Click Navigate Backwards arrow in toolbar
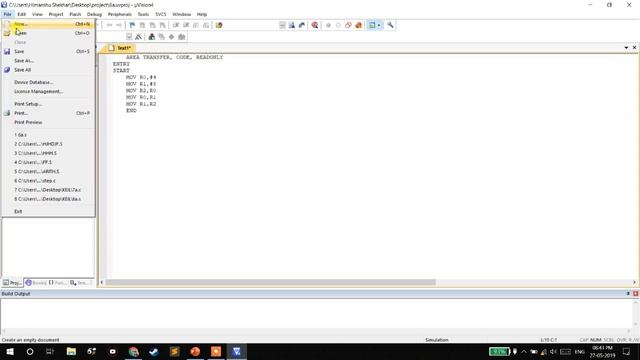 [x=109, y=25]
